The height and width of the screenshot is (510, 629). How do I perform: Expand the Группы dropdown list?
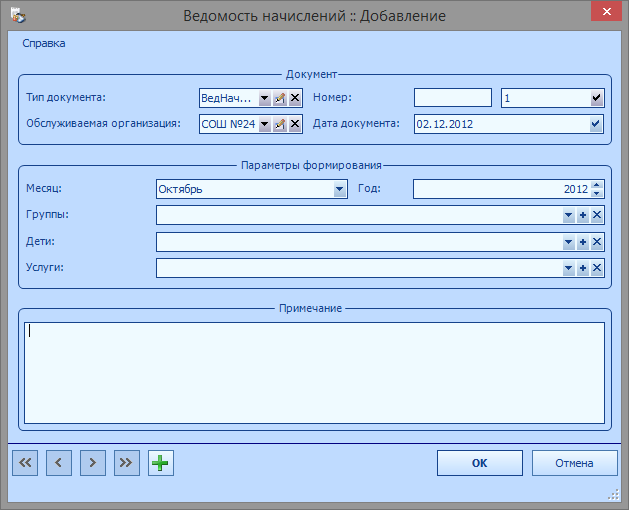pyautogui.click(x=568, y=215)
